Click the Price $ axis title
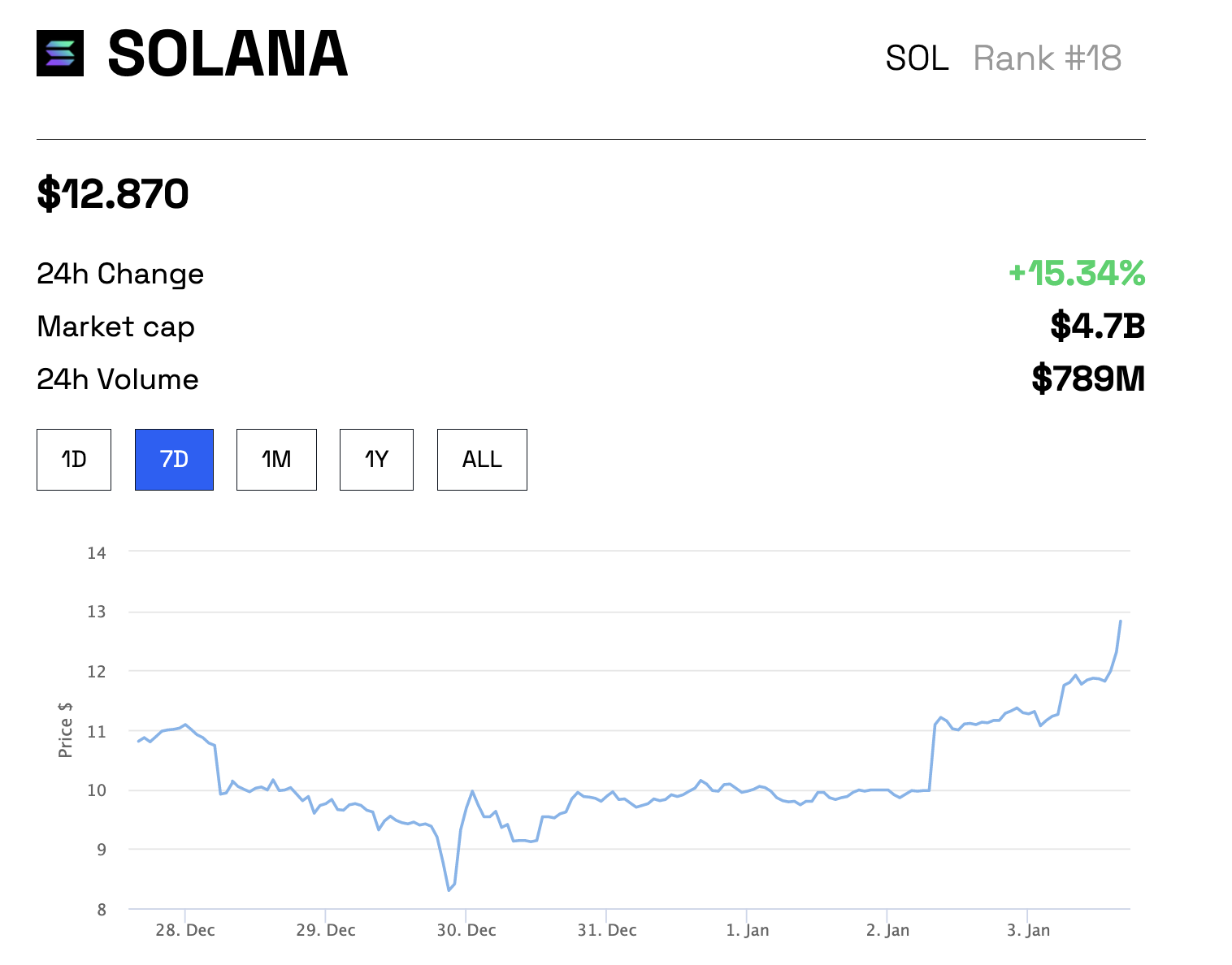Image resolution: width=1232 pixels, height=965 pixels. 66,730
